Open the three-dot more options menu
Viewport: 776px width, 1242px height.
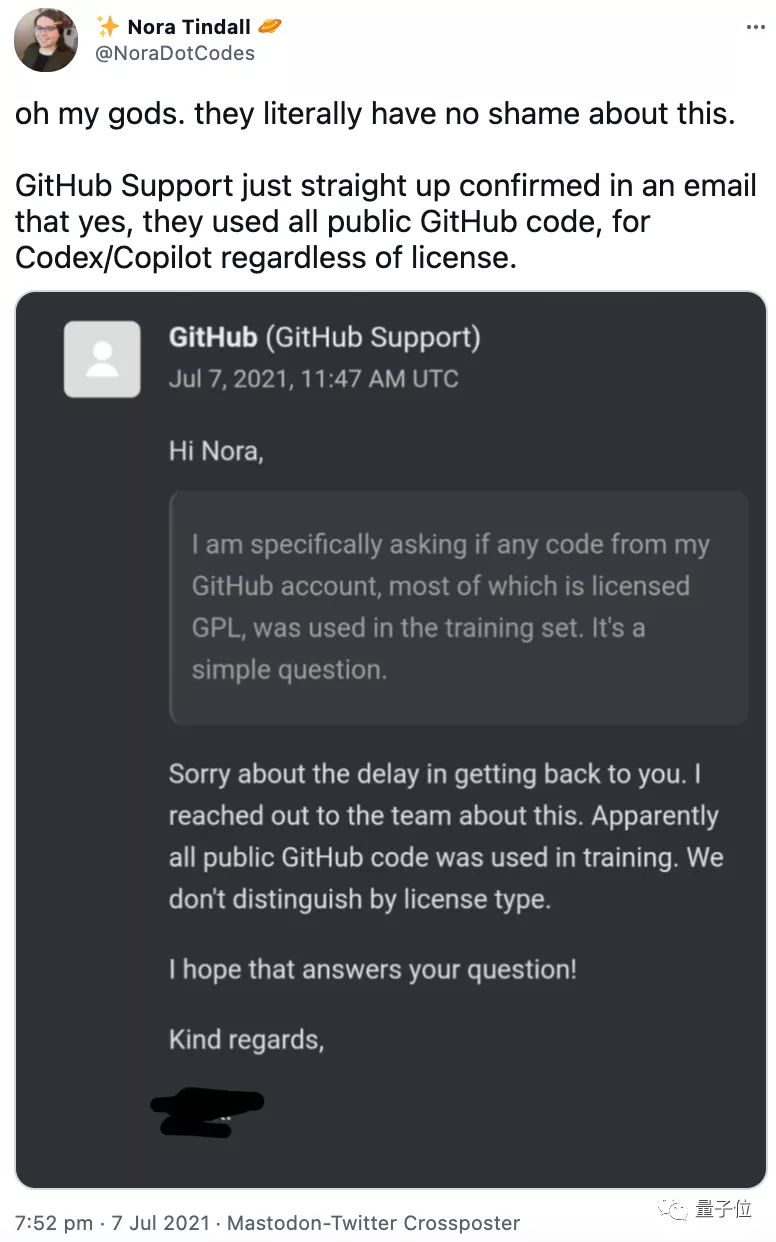click(755, 27)
